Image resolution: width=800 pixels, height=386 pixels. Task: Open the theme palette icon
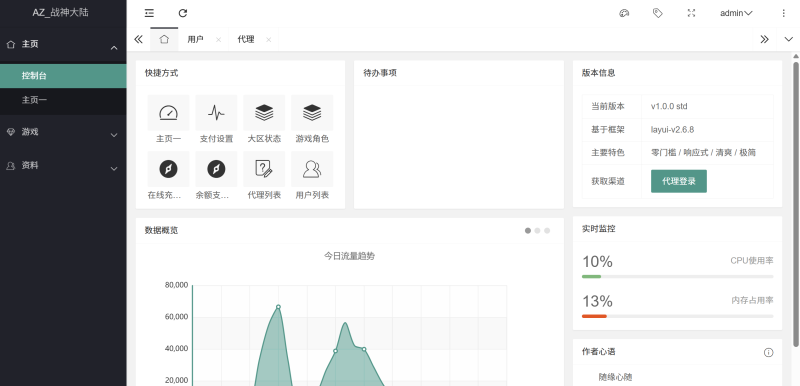click(624, 13)
